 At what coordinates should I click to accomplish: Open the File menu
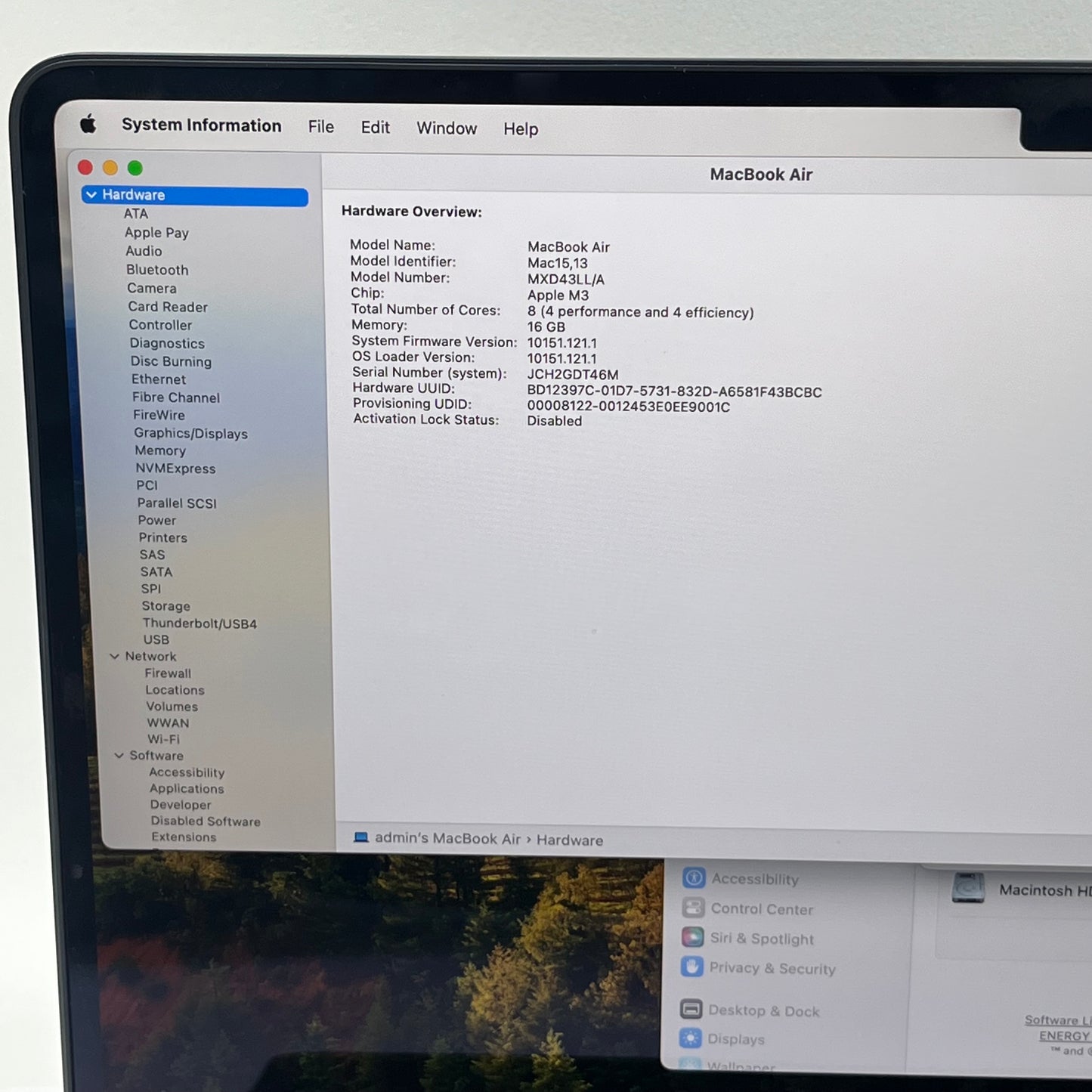[320, 127]
